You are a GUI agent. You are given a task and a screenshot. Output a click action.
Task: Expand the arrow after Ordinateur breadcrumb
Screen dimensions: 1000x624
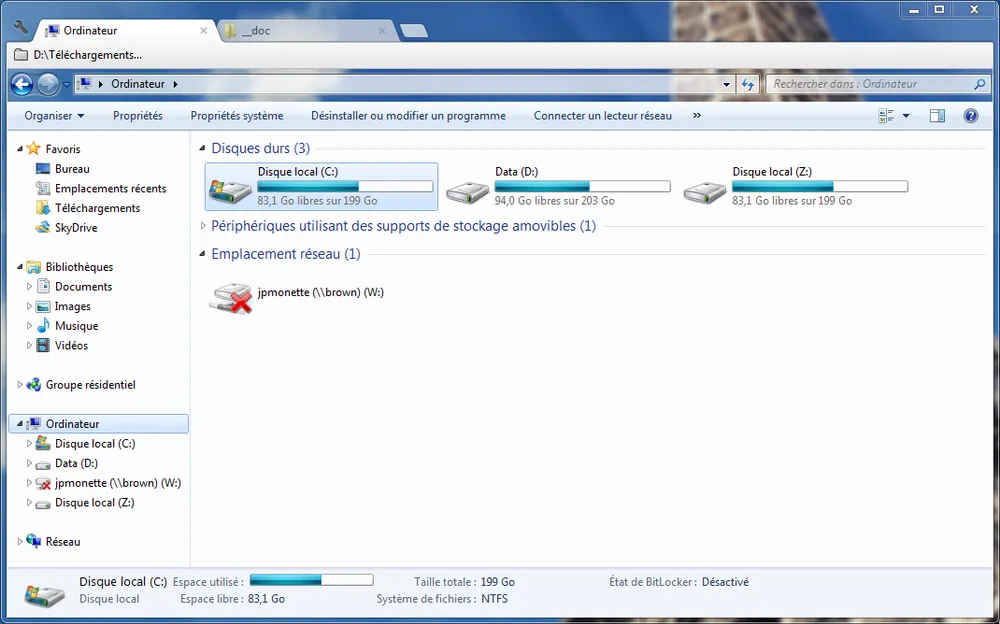[x=175, y=84]
